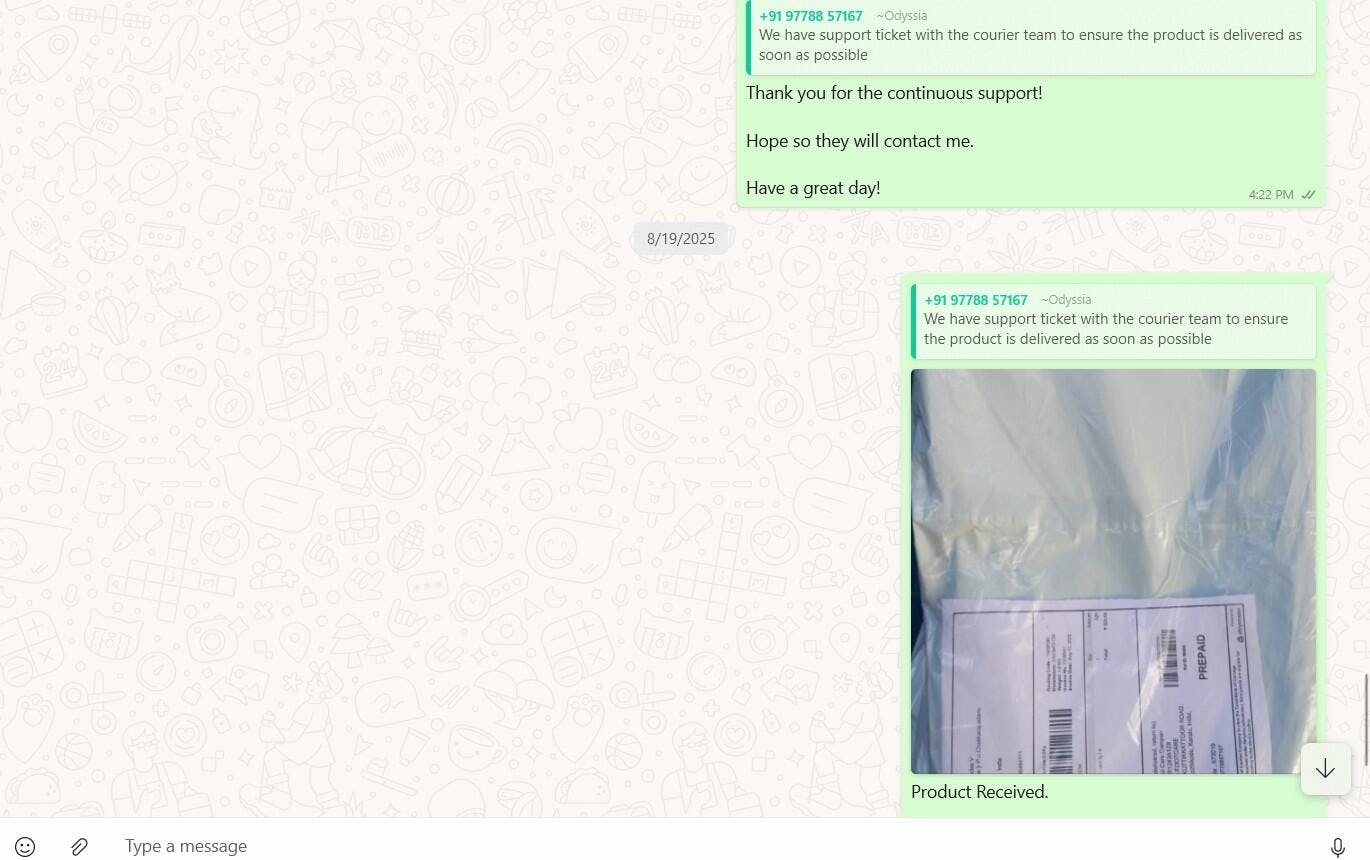Click the "Hope so they will contact me." line
Screen dimensions: 1370x860
point(860,141)
